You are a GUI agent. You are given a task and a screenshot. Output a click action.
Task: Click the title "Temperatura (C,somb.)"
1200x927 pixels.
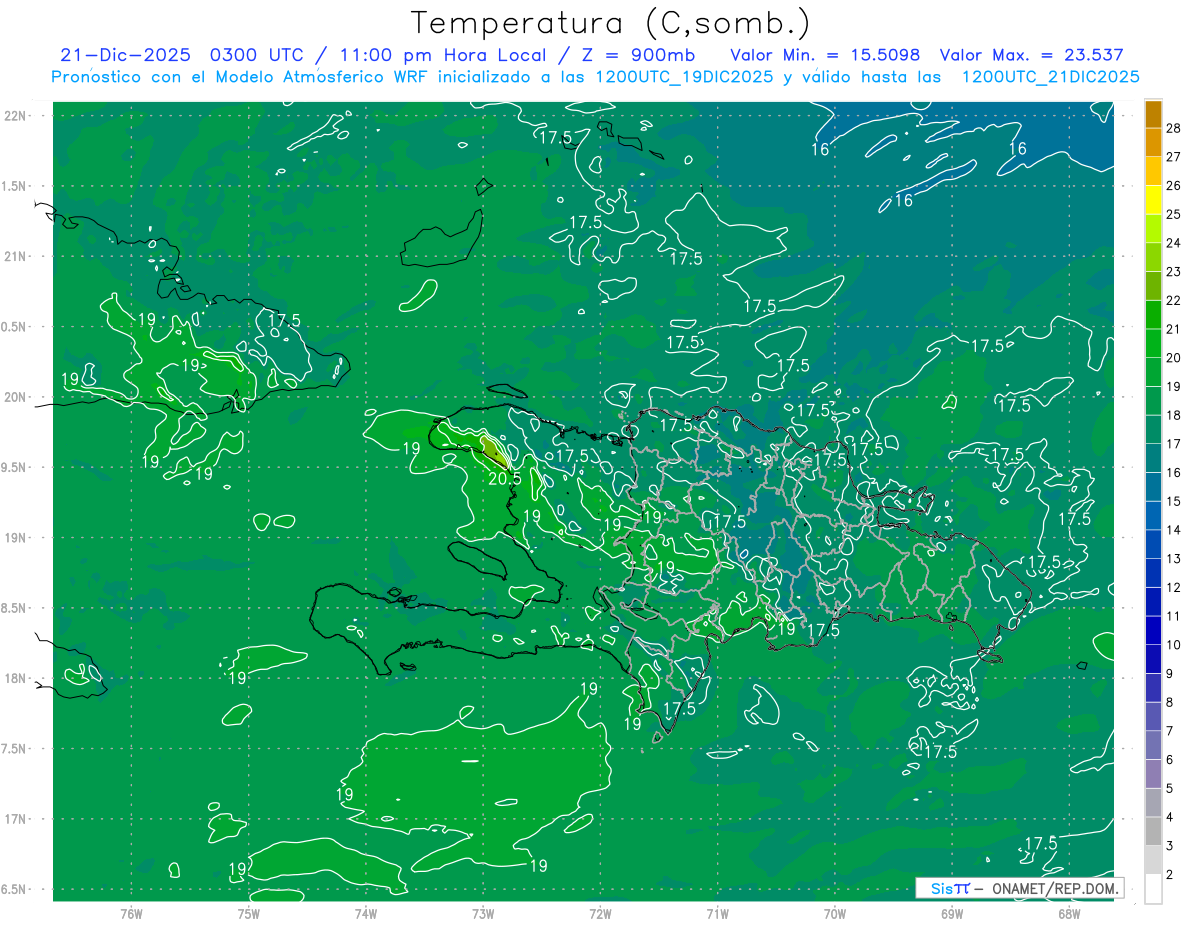(x=611, y=23)
